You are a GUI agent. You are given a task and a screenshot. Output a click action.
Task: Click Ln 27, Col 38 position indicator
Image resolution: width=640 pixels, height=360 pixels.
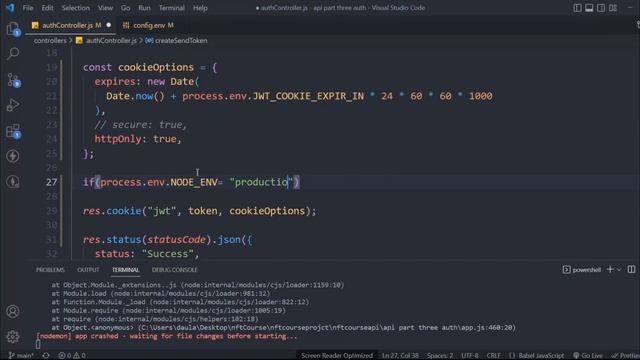[400, 356]
